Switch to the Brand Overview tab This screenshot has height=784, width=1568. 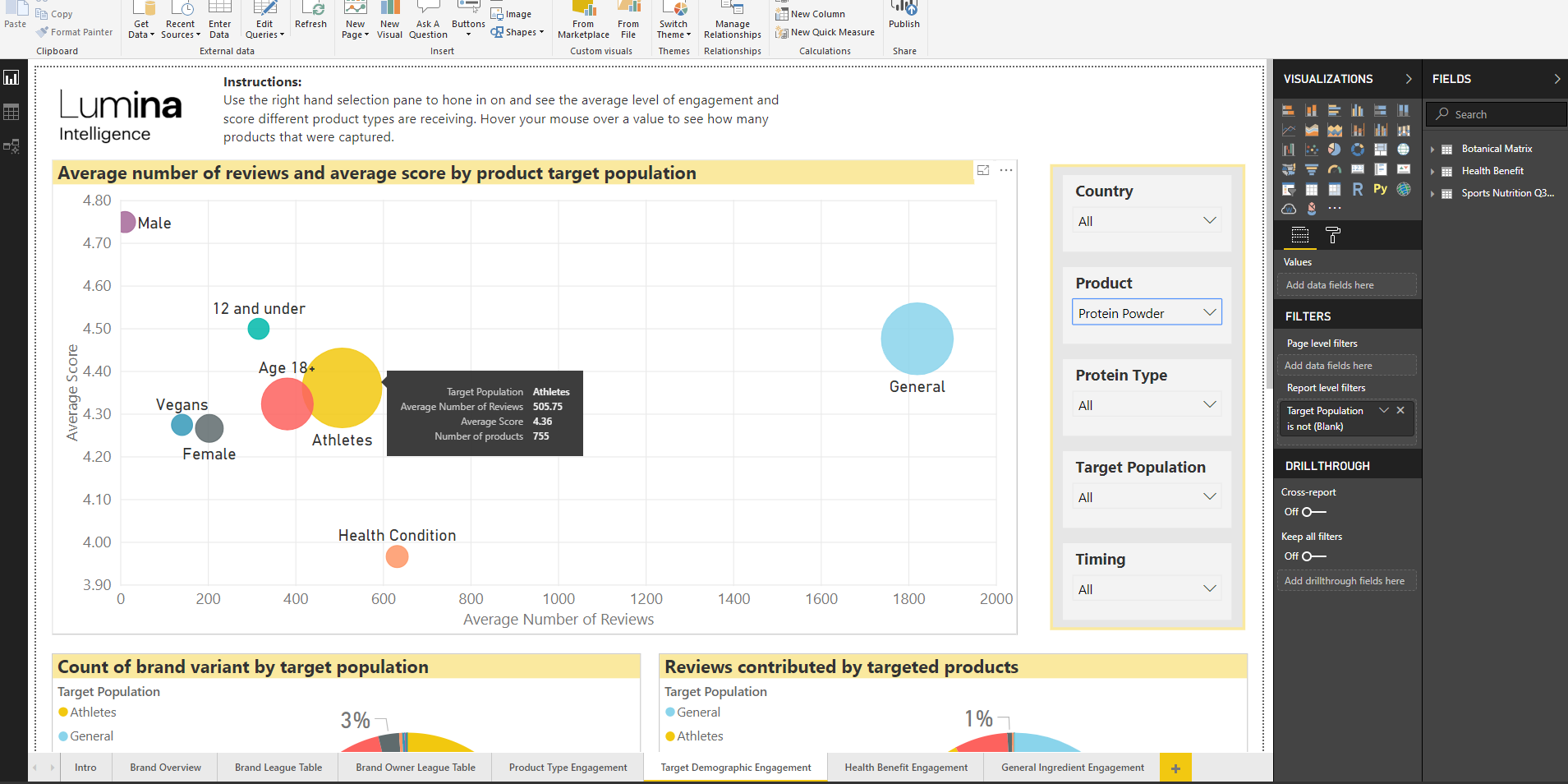click(164, 767)
